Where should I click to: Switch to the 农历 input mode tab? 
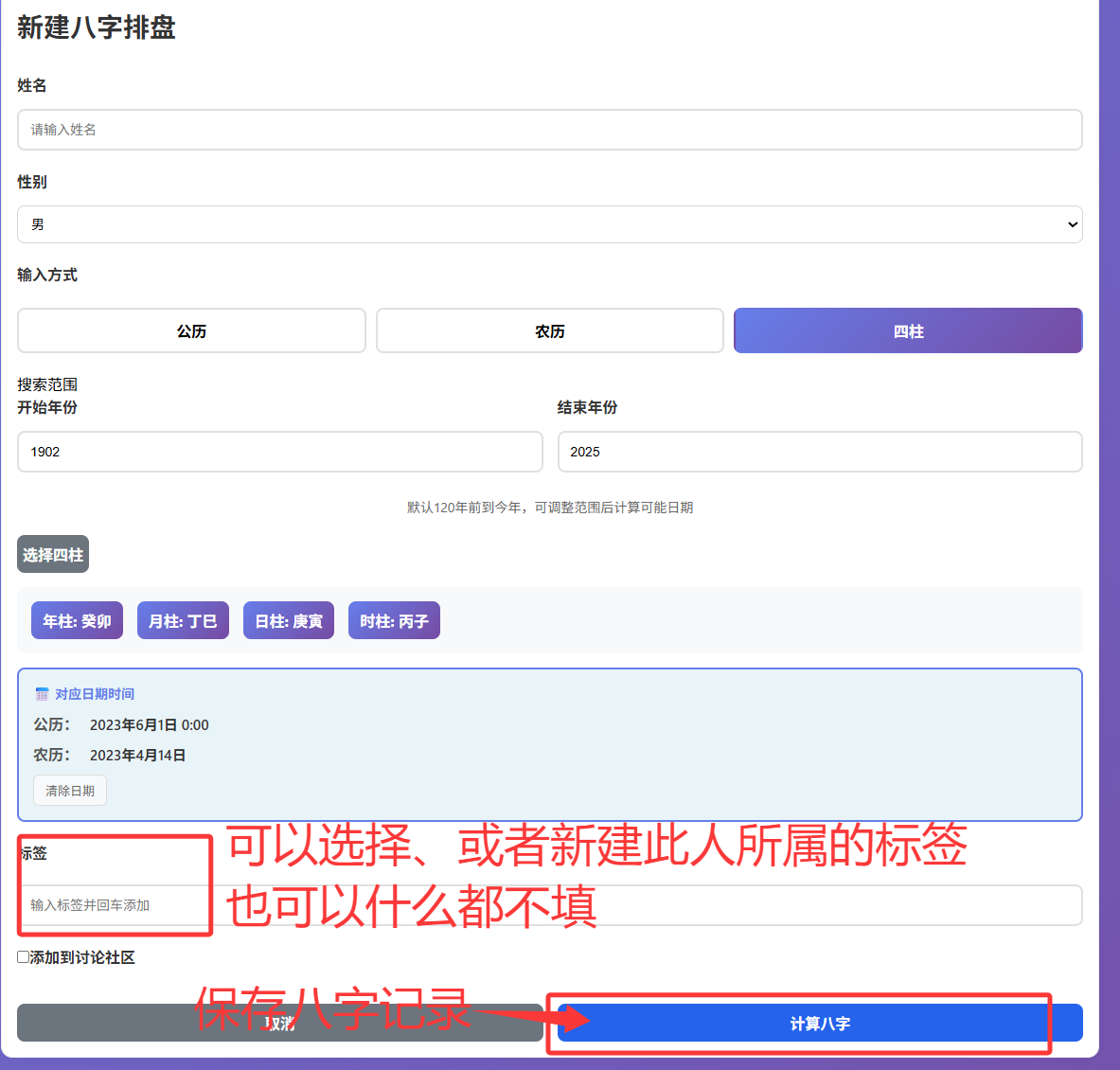pos(549,330)
